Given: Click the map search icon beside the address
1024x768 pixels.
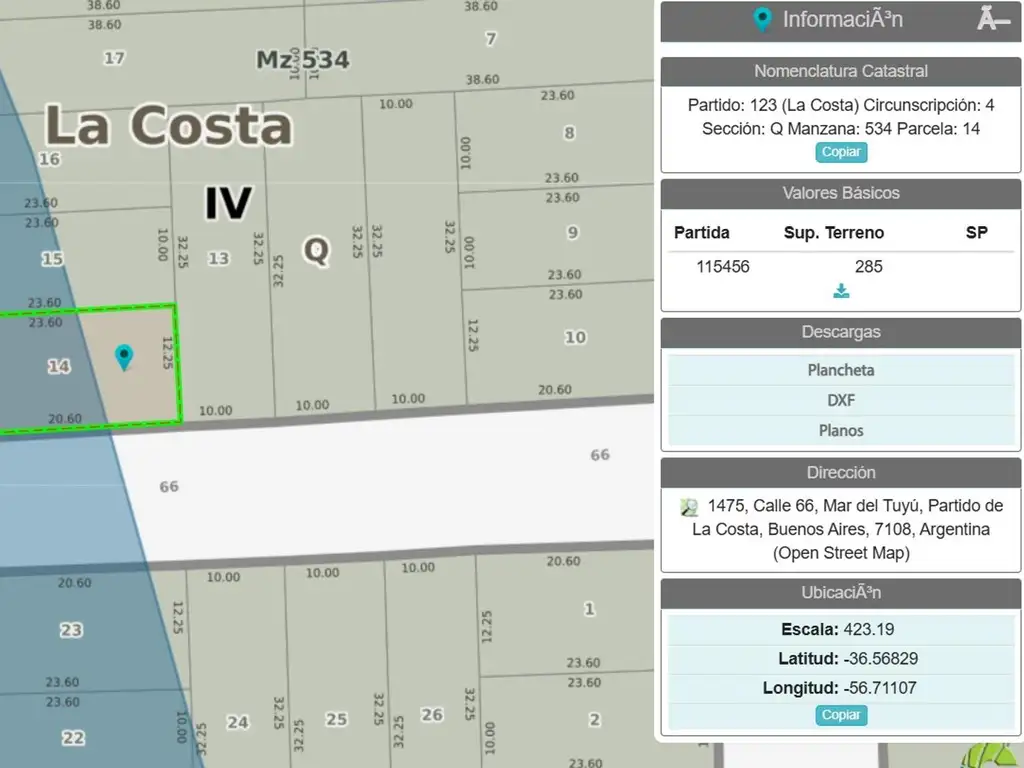Looking at the screenshot, I should pyautogui.click(x=689, y=506).
